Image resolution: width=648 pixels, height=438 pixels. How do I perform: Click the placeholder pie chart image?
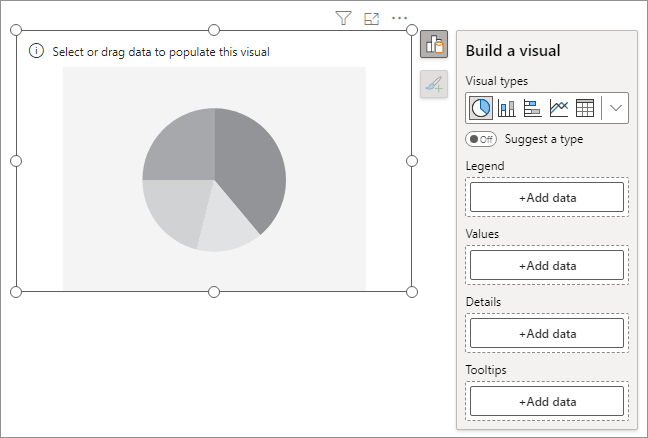tap(214, 180)
